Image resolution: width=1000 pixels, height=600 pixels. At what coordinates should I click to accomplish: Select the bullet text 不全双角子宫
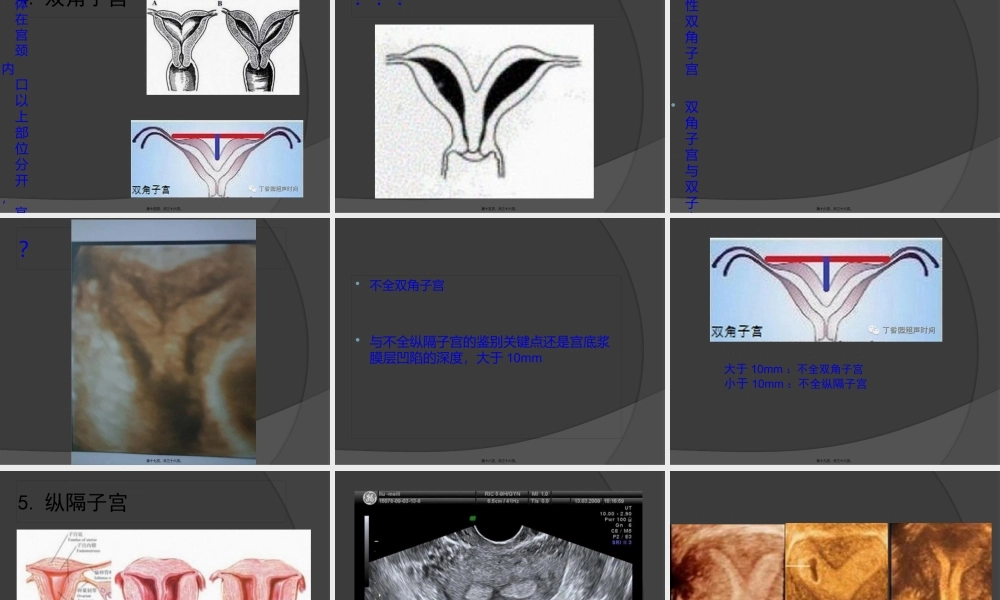point(407,286)
